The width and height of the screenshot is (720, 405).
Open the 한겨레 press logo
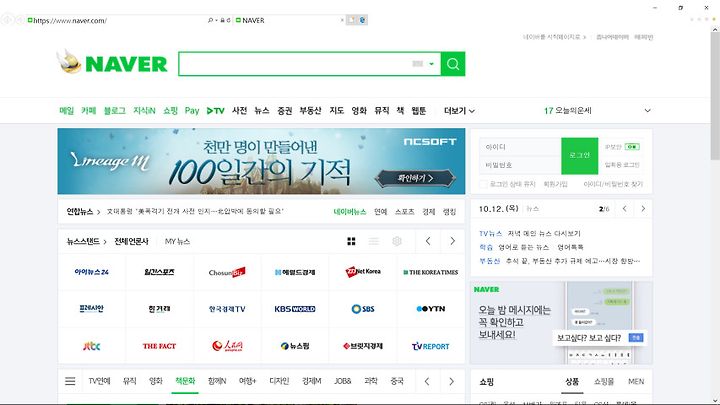point(159,309)
